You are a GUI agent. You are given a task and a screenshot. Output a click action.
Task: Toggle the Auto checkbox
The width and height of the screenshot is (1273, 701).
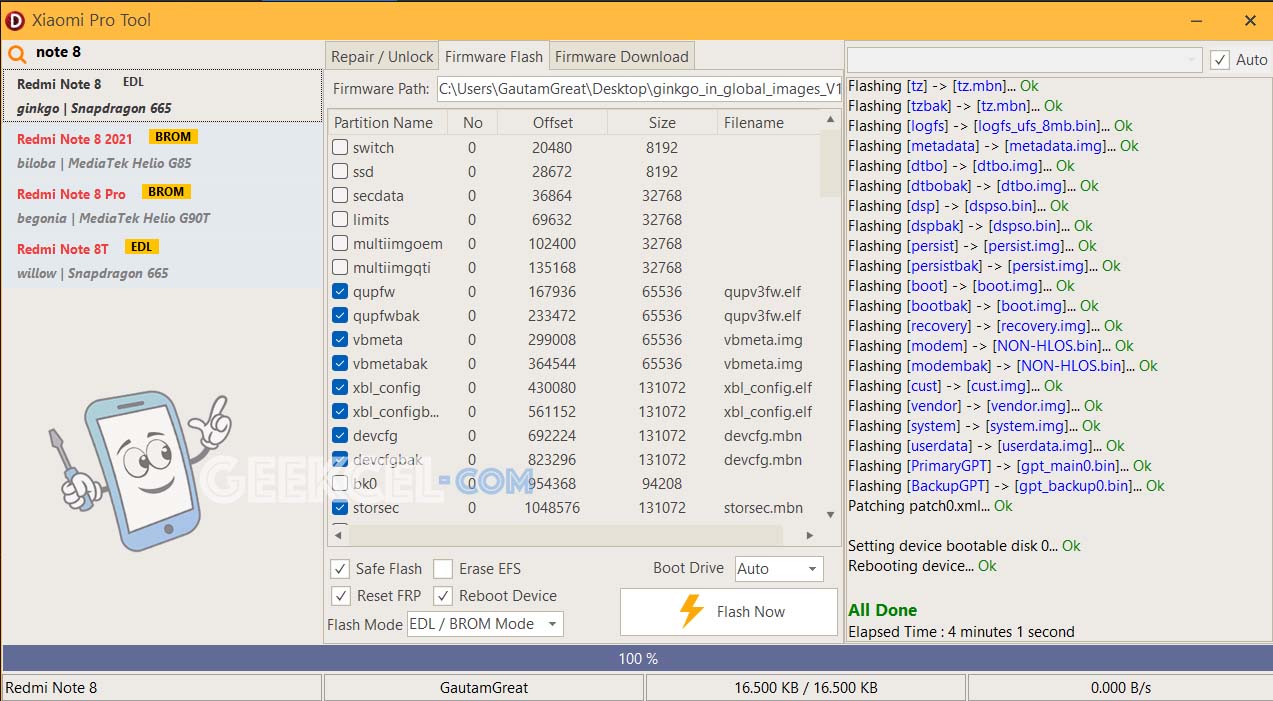[x=1220, y=60]
